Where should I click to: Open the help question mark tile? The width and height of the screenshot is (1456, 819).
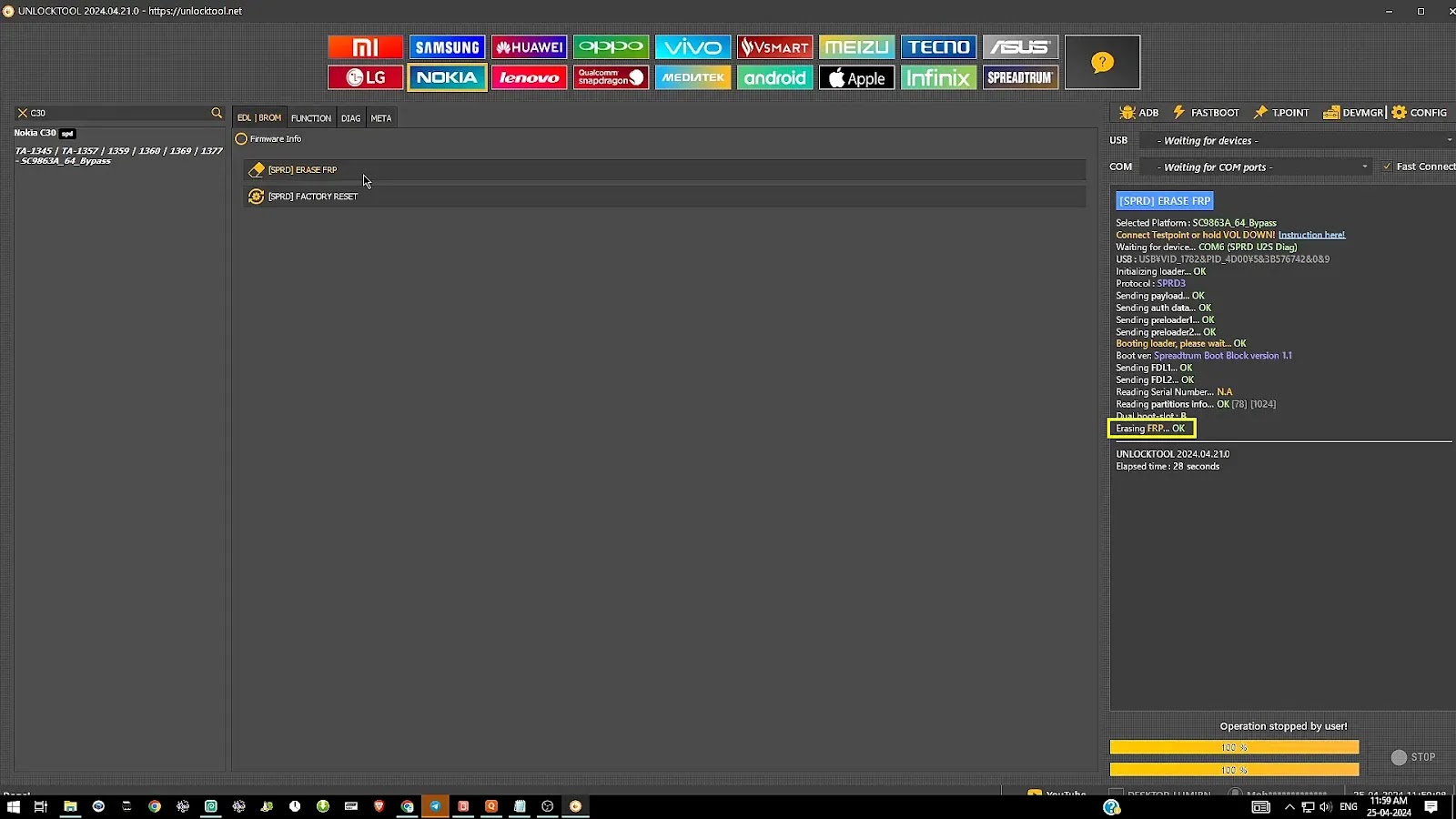tap(1102, 62)
